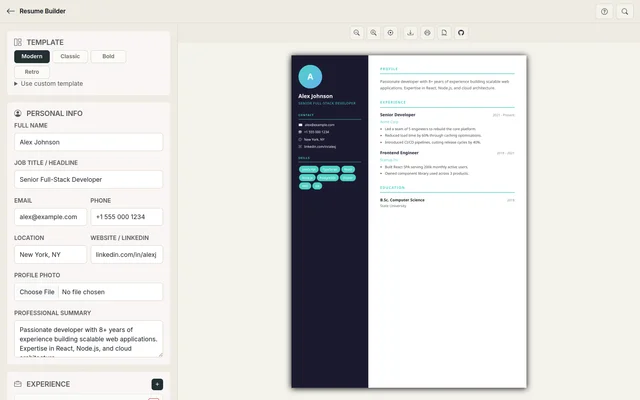Click Senior Developer heading in preview
Image resolution: width=640 pixels, height=400 pixels.
point(398,115)
